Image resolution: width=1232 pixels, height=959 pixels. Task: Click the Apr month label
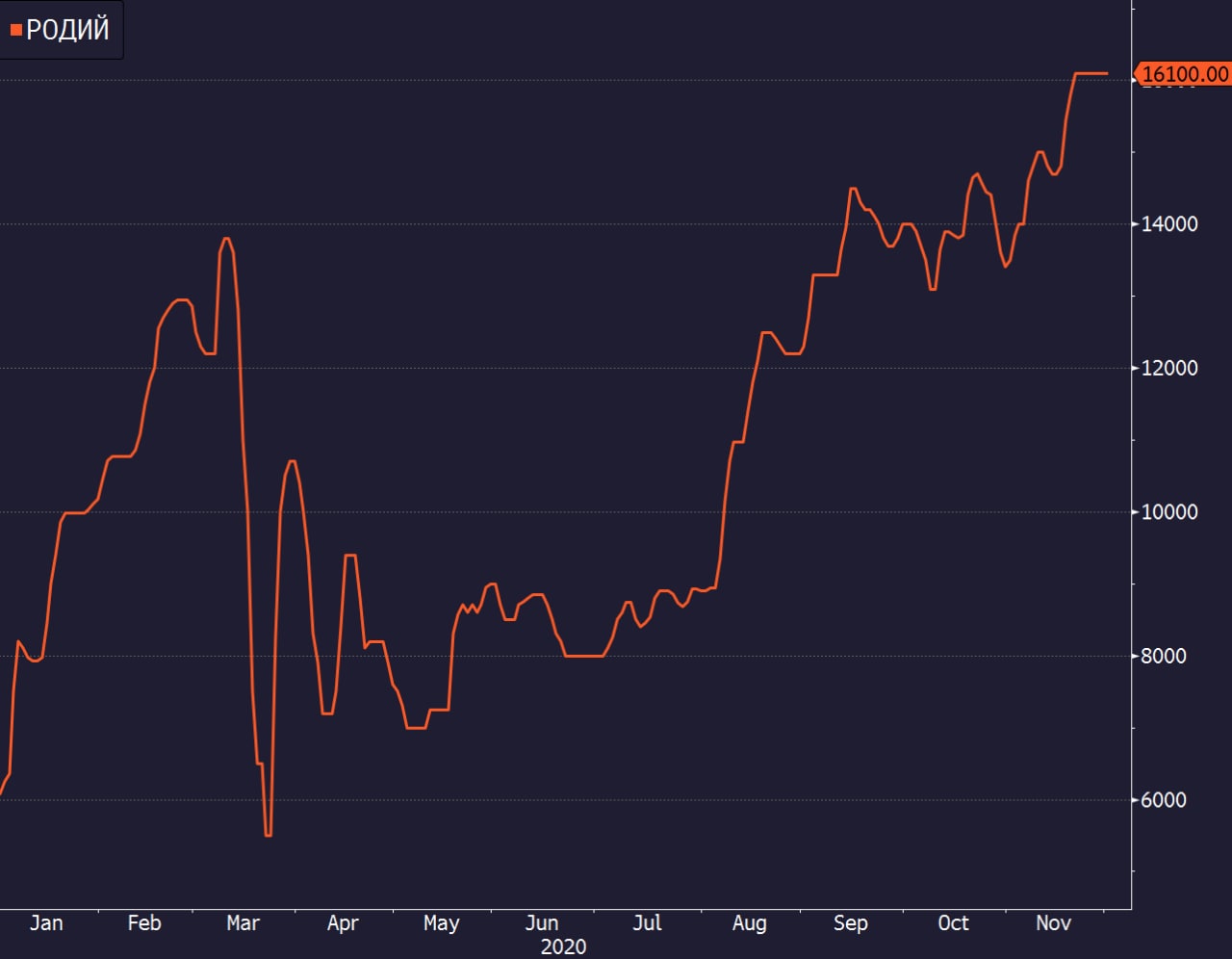pyautogui.click(x=343, y=924)
